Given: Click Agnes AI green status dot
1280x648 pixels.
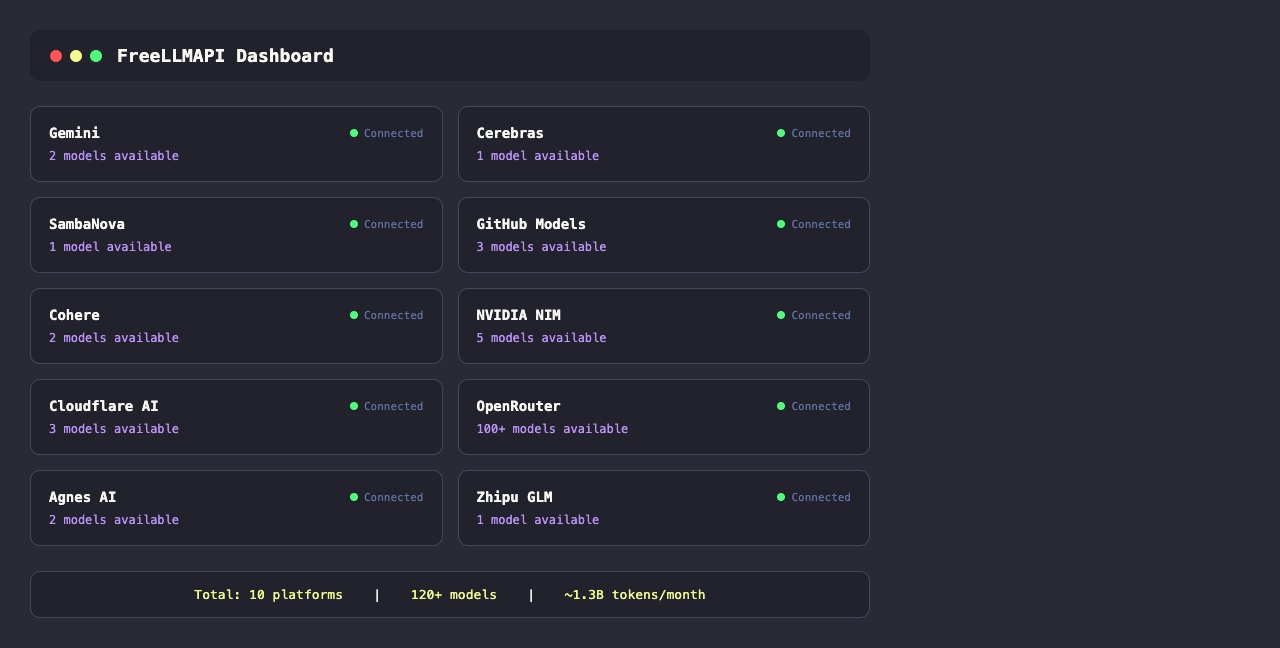Looking at the screenshot, I should [x=354, y=497].
